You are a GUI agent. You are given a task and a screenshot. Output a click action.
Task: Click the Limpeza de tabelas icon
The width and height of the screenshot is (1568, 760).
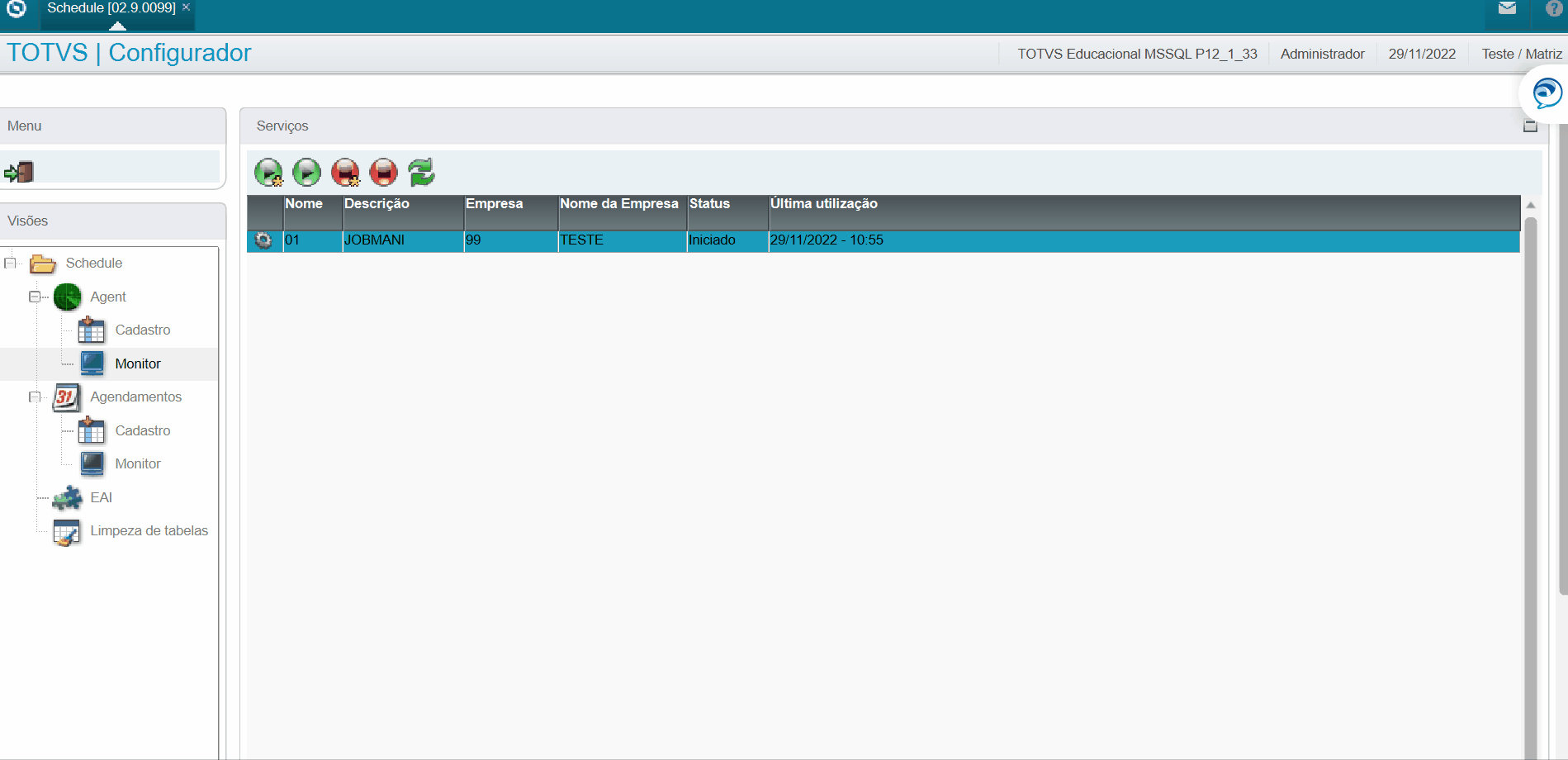click(67, 531)
